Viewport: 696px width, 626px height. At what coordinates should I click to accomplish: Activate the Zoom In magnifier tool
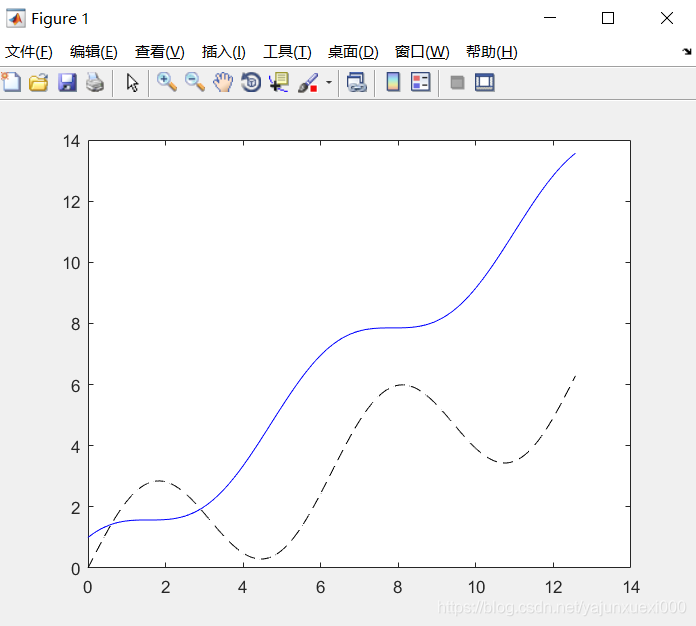coord(167,83)
